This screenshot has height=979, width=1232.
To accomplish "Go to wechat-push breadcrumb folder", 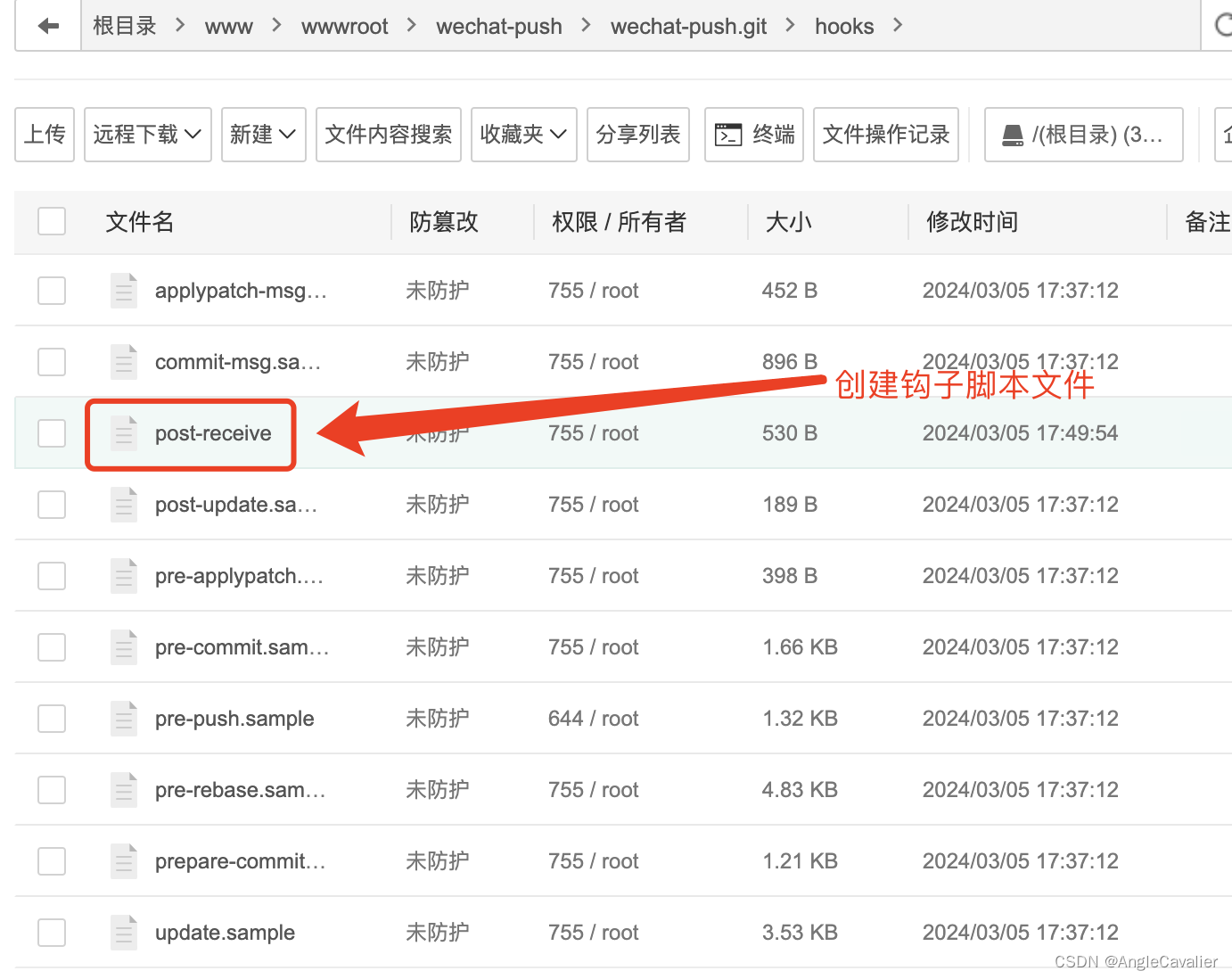I will click(x=499, y=27).
